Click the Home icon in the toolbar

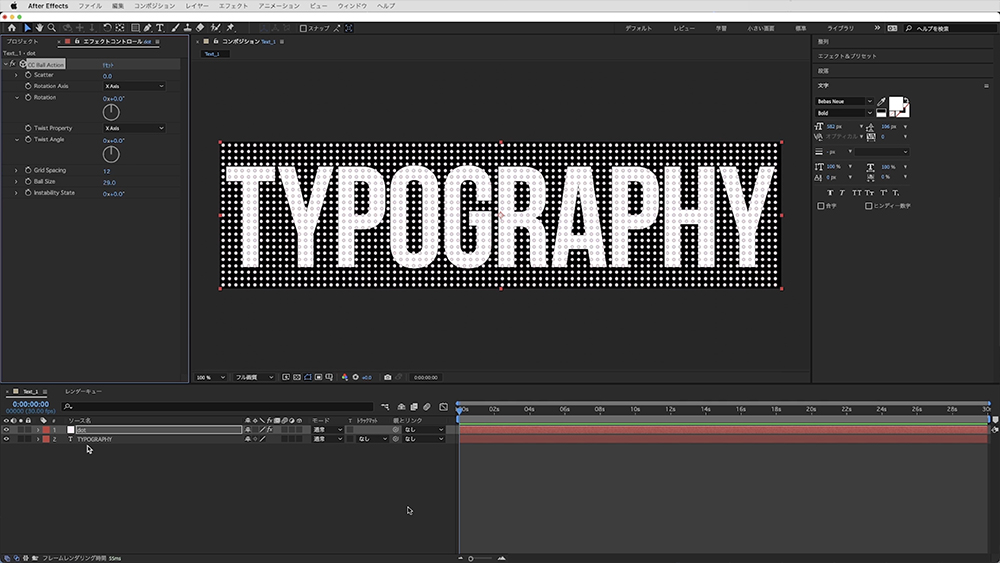tap(12, 28)
